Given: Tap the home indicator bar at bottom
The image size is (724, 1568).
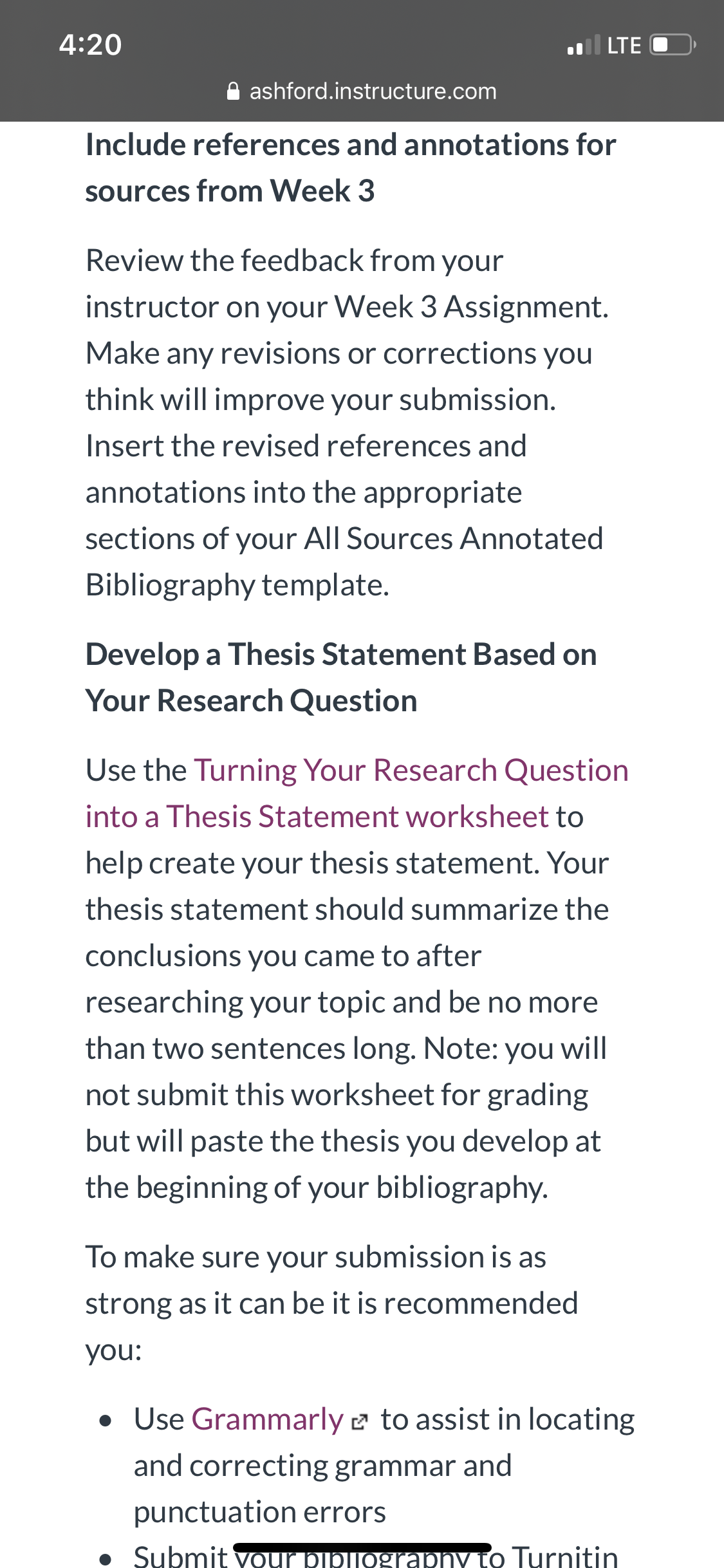Looking at the screenshot, I should click(x=362, y=1548).
